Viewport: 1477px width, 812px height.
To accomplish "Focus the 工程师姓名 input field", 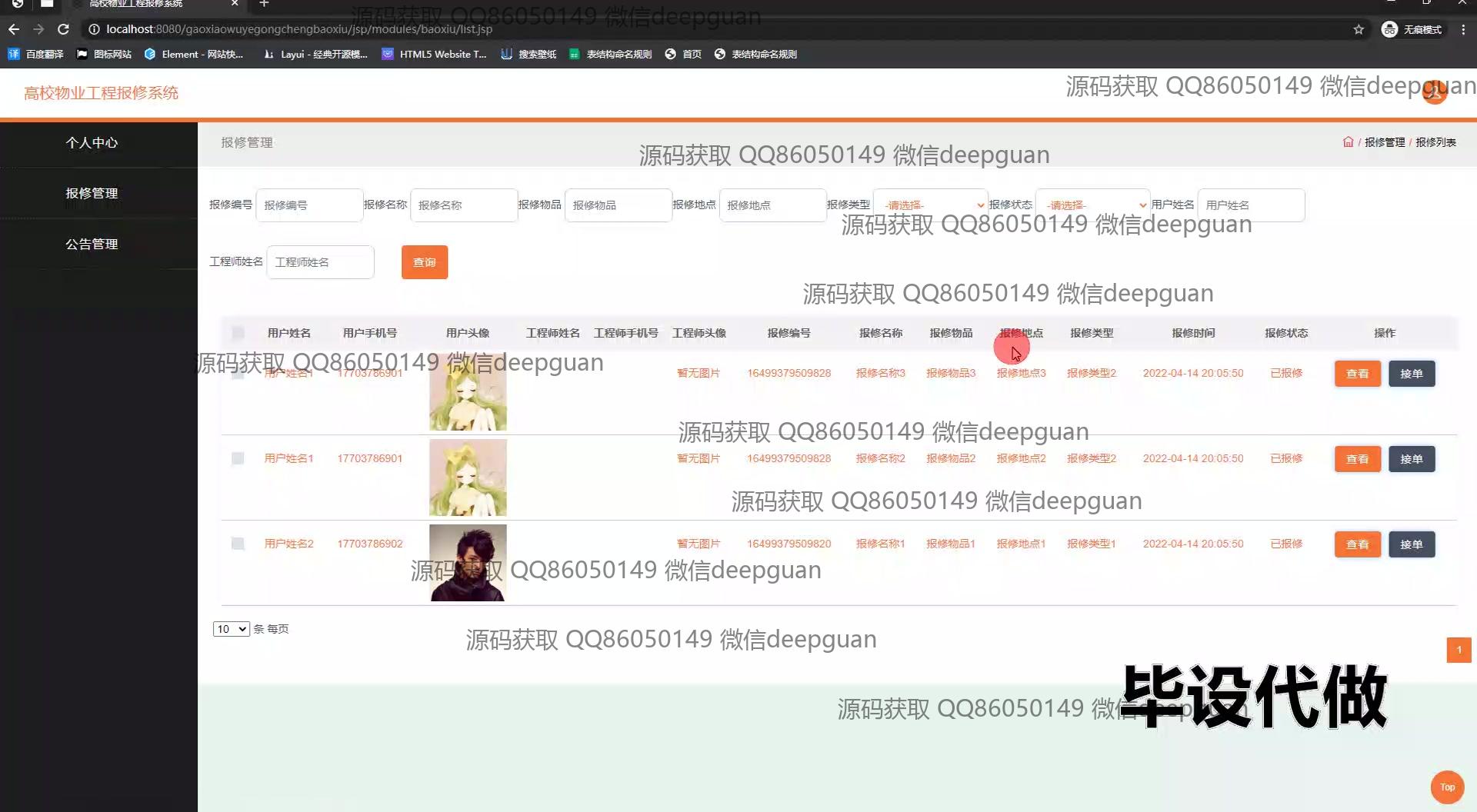I will pyautogui.click(x=321, y=262).
